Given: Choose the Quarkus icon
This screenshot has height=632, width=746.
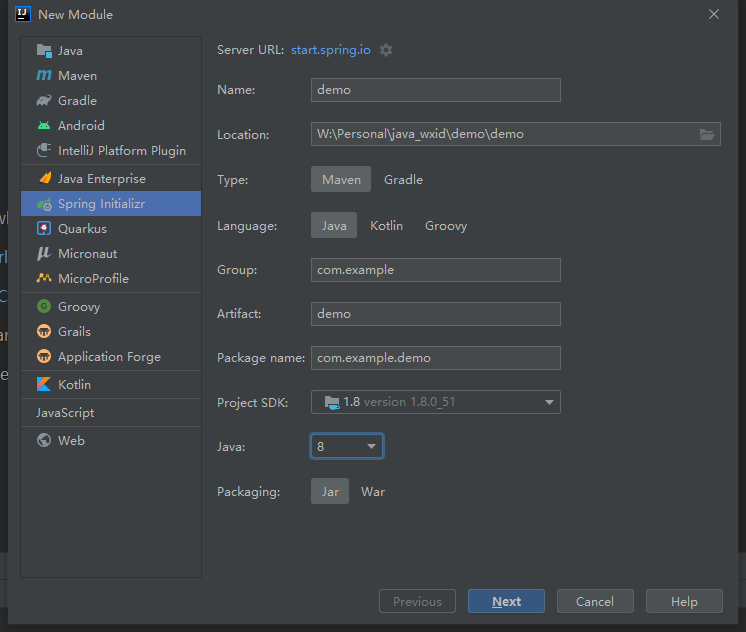Looking at the screenshot, I should coord(44,228).
